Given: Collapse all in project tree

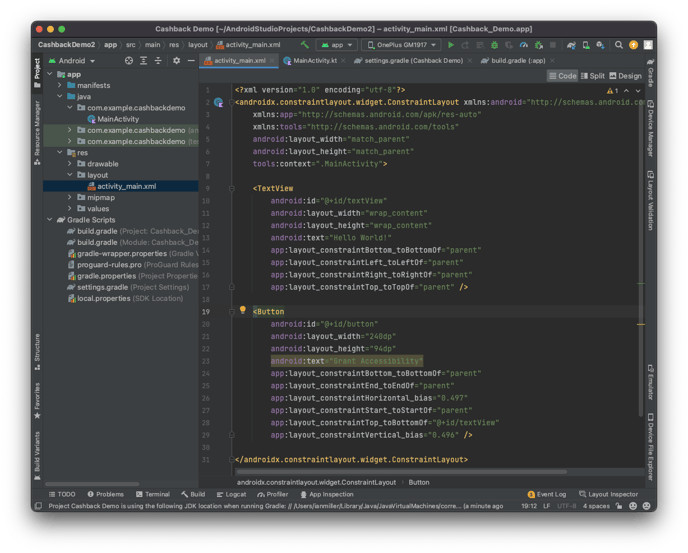Looking at the screenshot, I should 159,61.
